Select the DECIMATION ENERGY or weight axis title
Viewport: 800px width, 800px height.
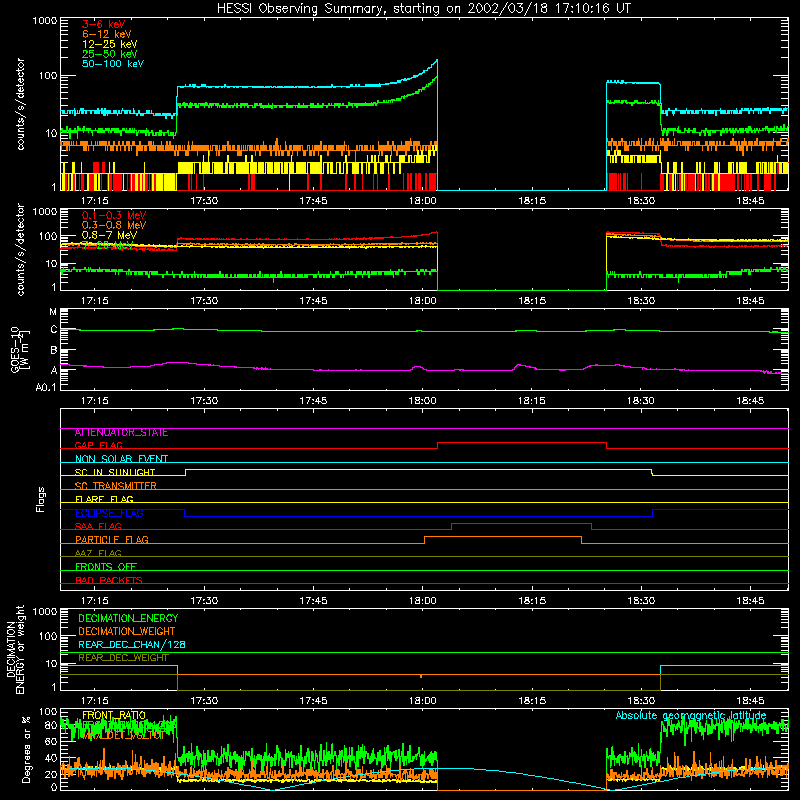click(x=15, y=650)
